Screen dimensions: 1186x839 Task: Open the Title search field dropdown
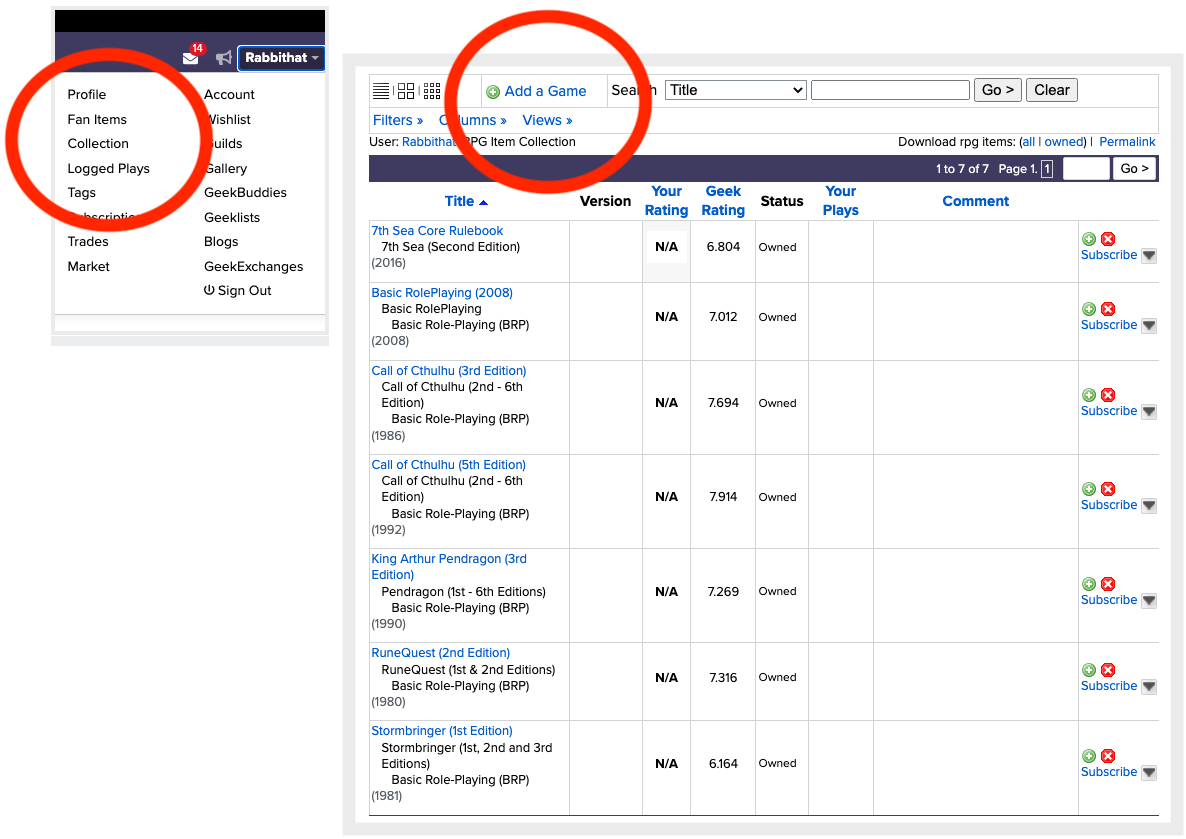tap(735, 90)
